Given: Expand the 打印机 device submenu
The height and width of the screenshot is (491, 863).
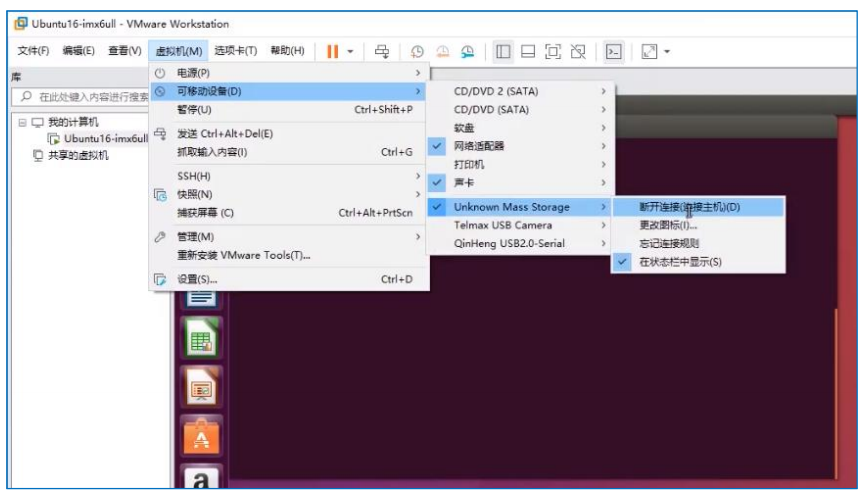Looking at the screenshot, I should [520, 165].
